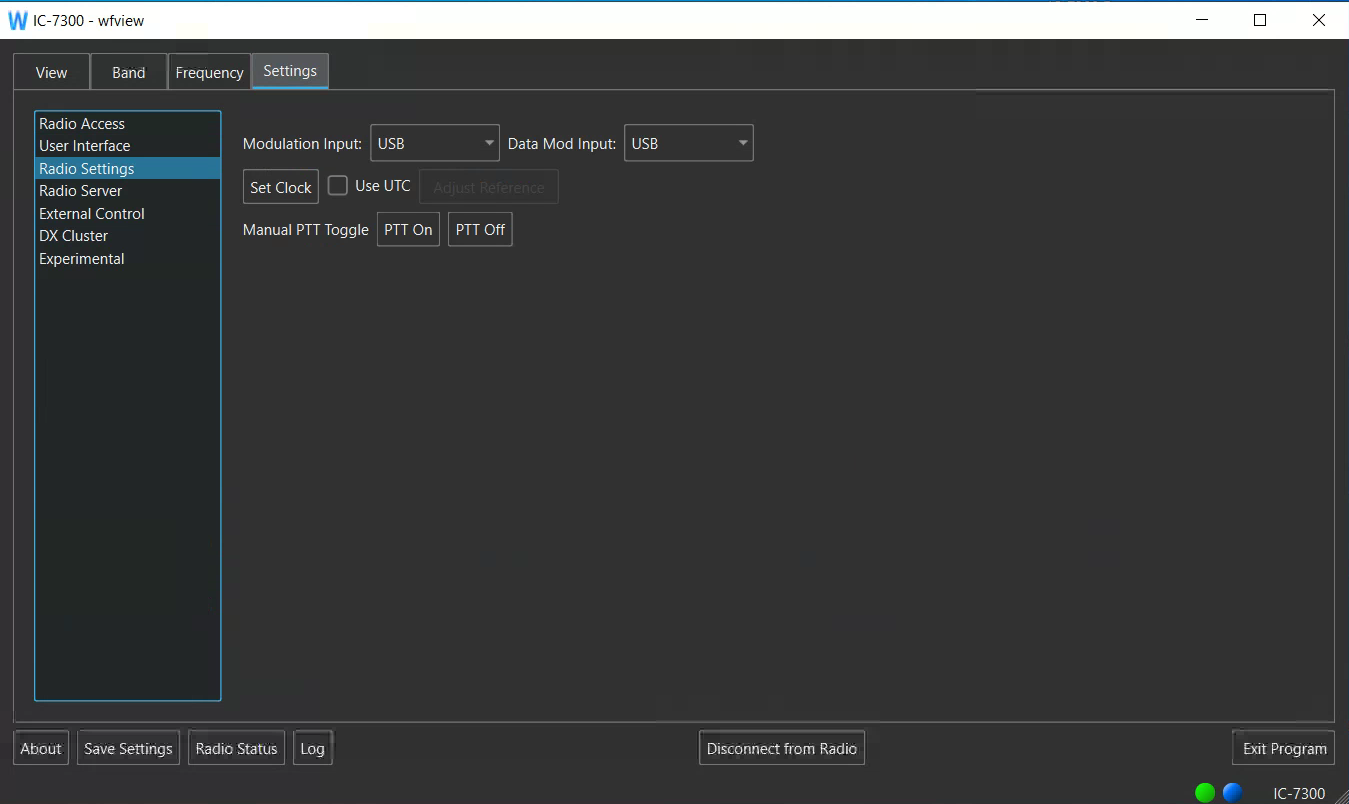The width and height of the screenshot is (1349, 804).
Task: Open User Interface settings category
Action: tap(85, 146)
